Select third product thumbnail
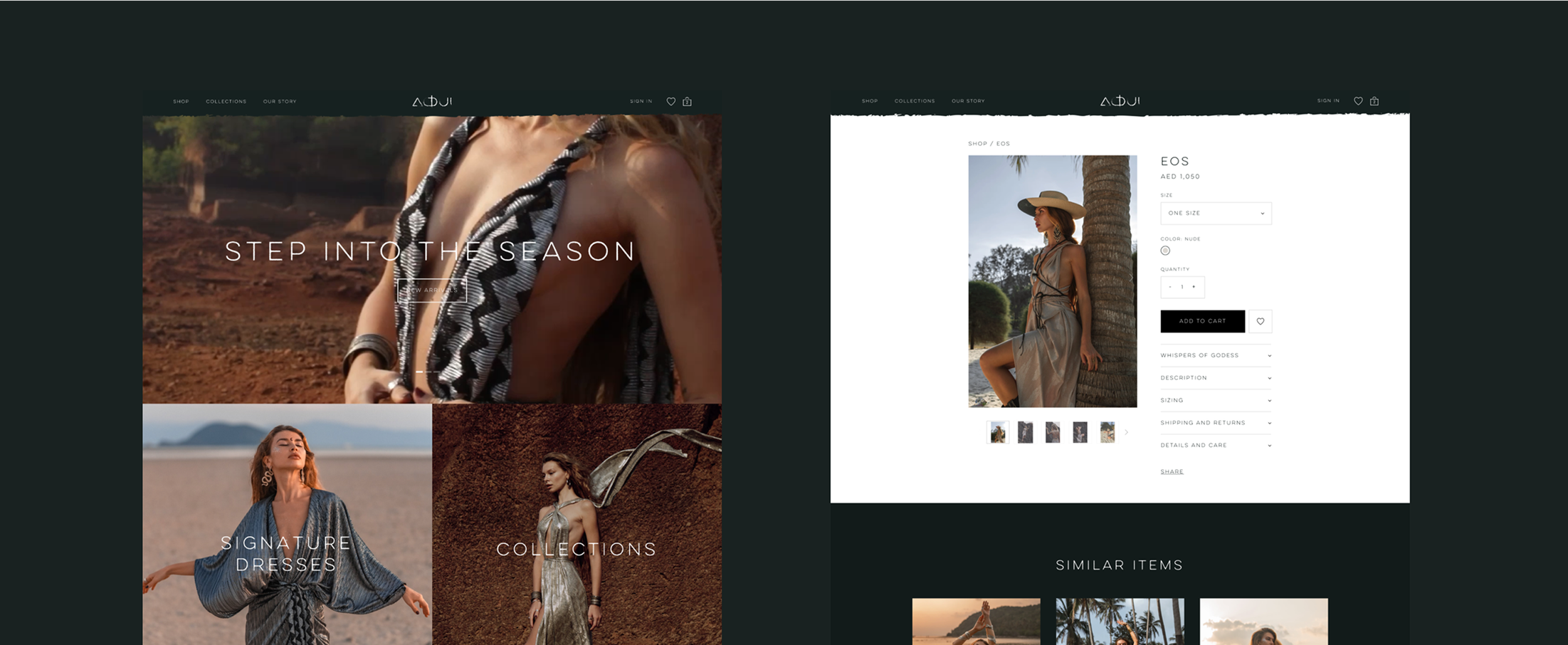 coord(1053,432)
